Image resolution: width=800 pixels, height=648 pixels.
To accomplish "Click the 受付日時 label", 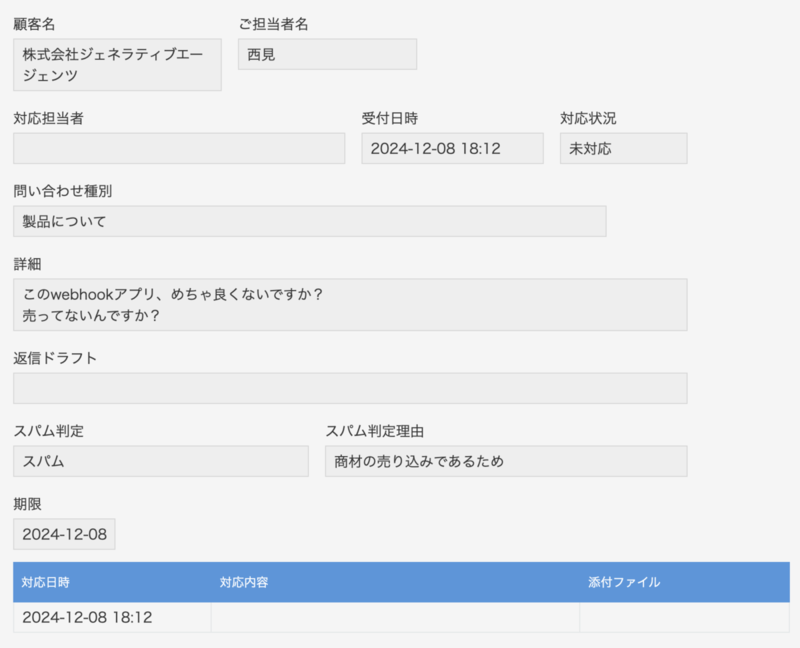I will click(x=390, y=118).
